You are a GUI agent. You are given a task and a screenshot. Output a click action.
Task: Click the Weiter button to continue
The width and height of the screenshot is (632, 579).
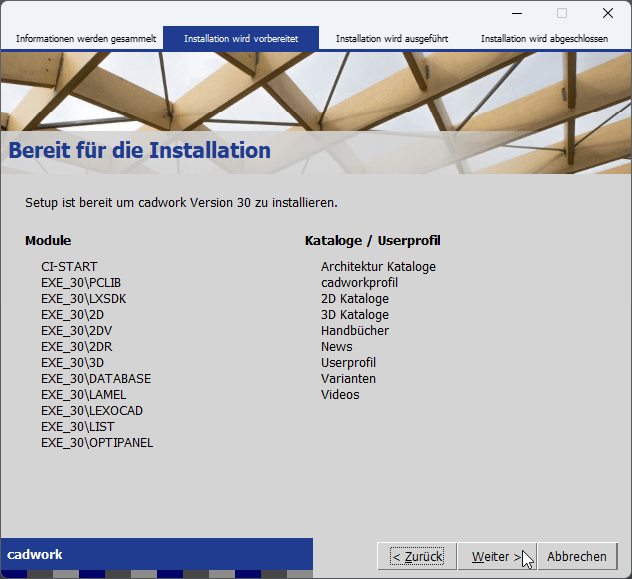pos(497,556)
